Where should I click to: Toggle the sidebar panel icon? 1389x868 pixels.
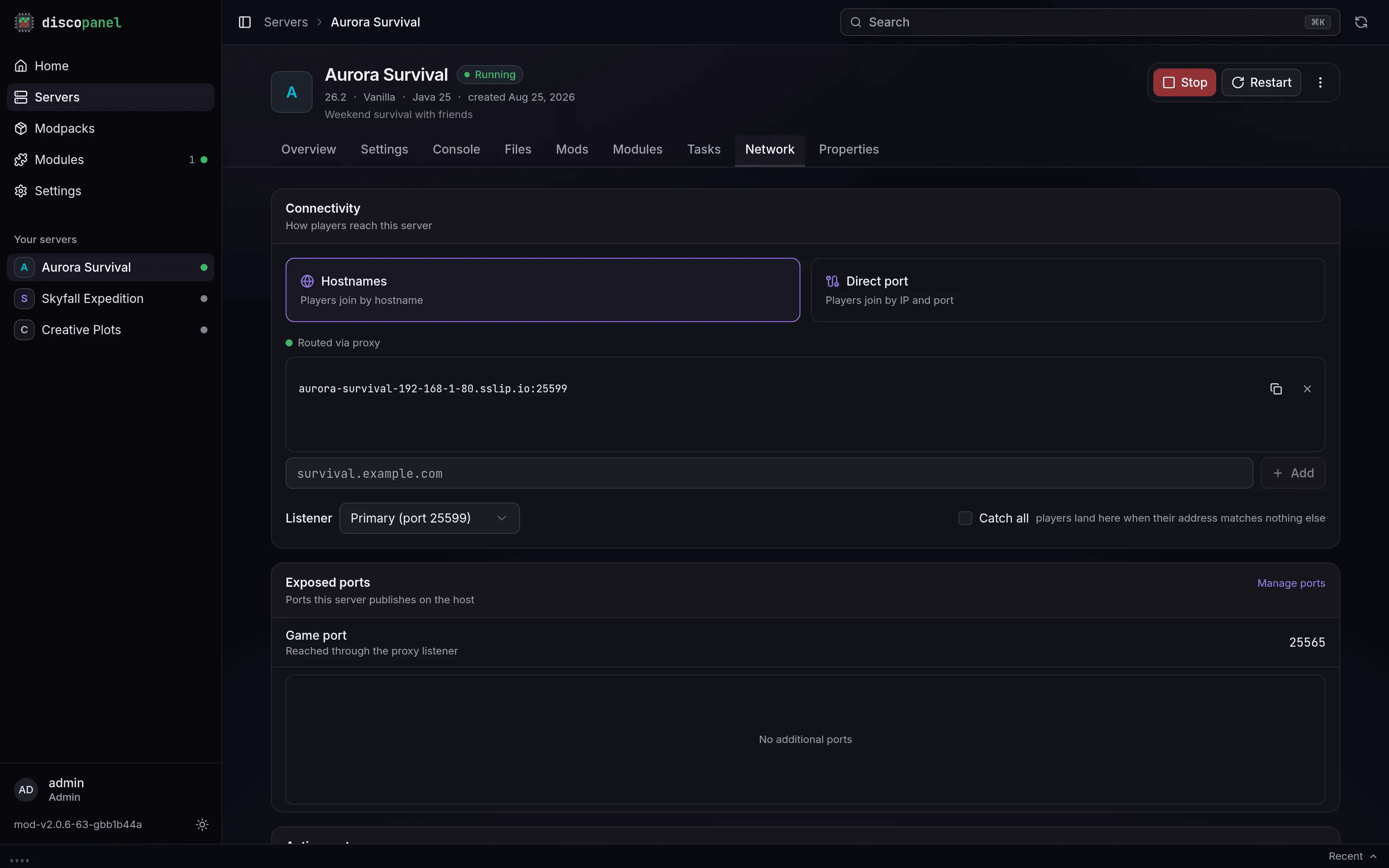coord(244,22)
